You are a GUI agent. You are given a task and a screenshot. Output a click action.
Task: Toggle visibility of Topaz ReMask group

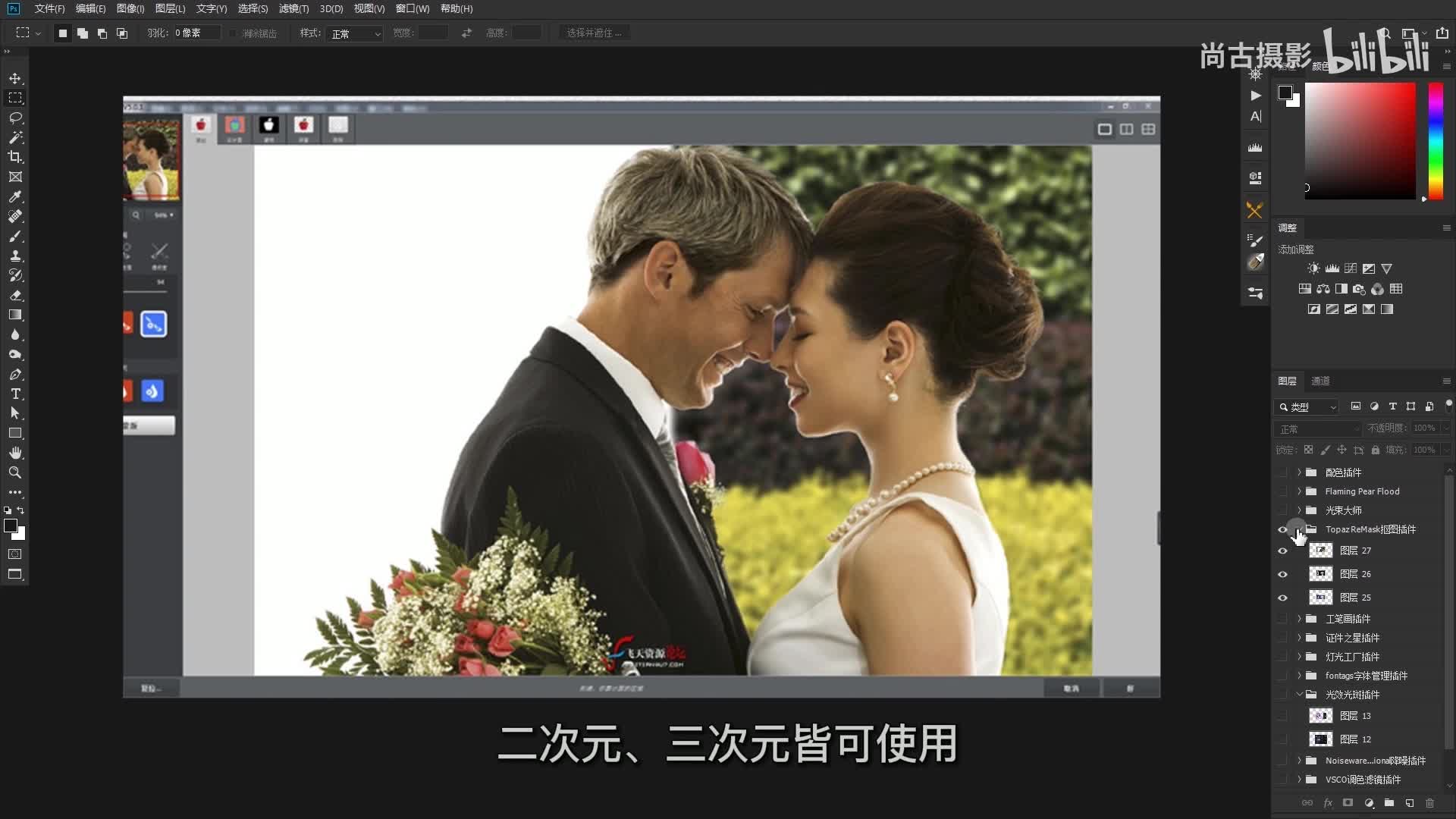coord(1282,529)
